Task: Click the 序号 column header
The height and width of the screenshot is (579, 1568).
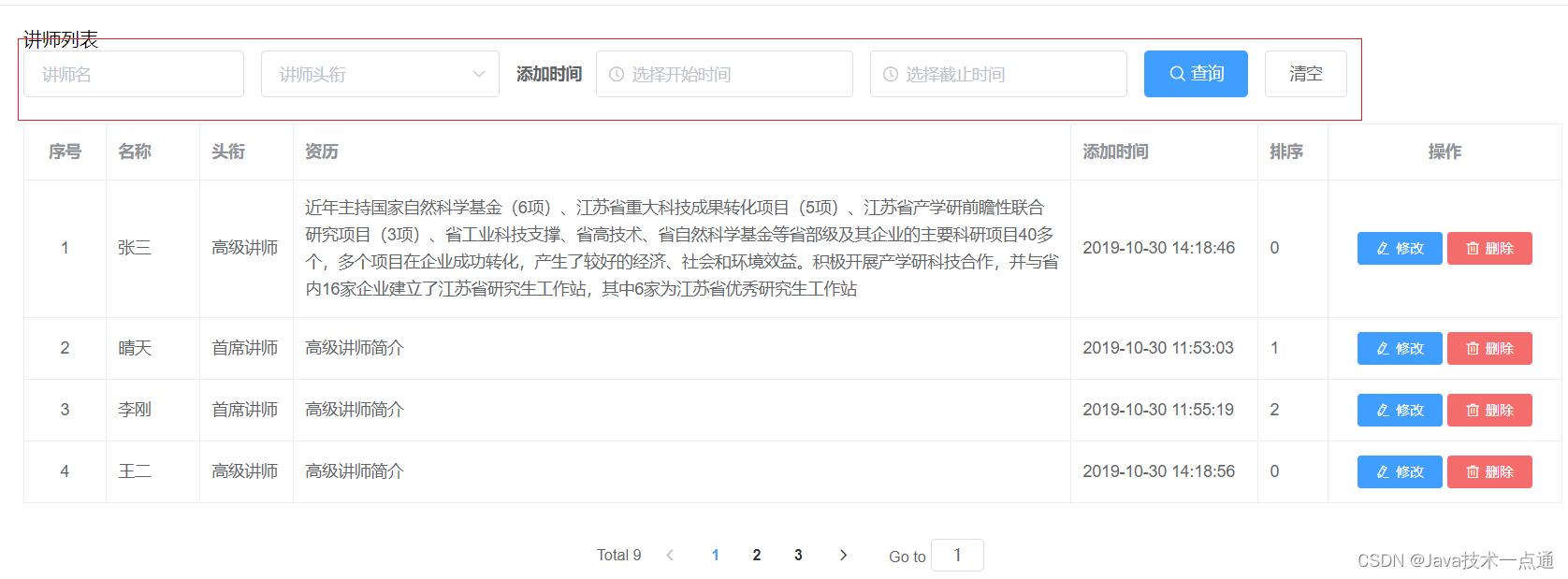Action: 65,152
